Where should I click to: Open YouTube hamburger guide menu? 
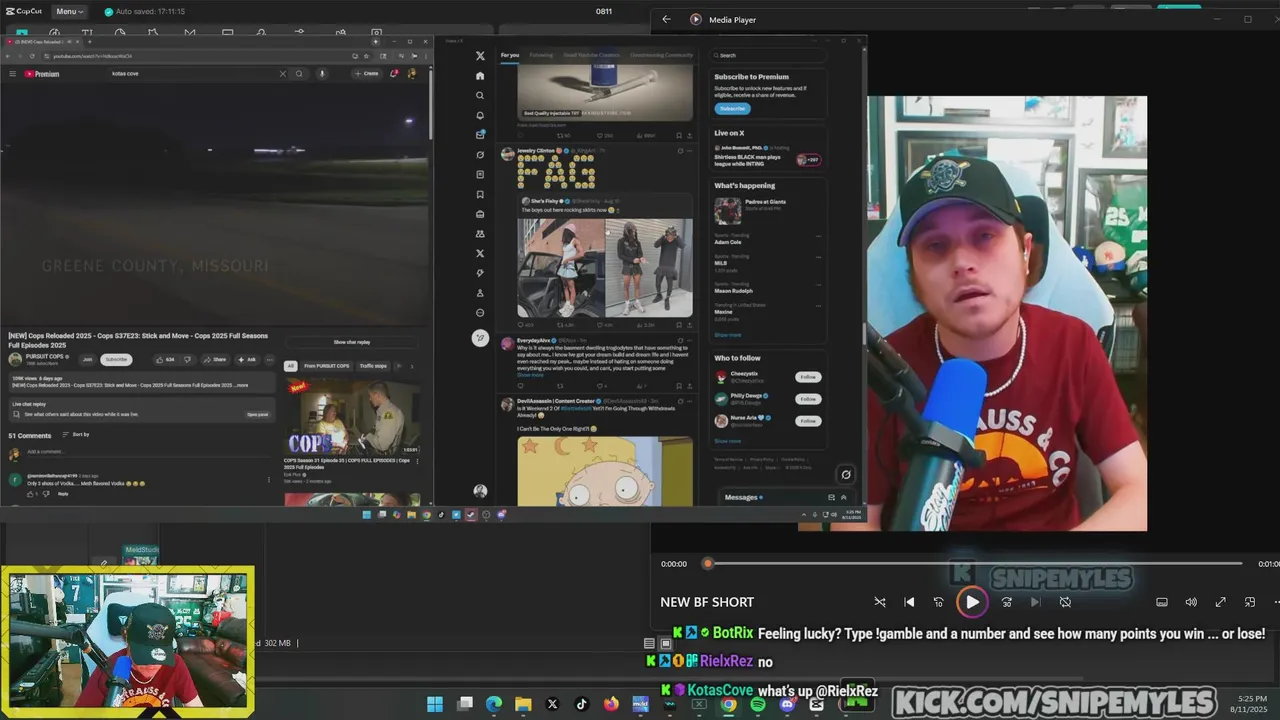click(x=12, y=73)
